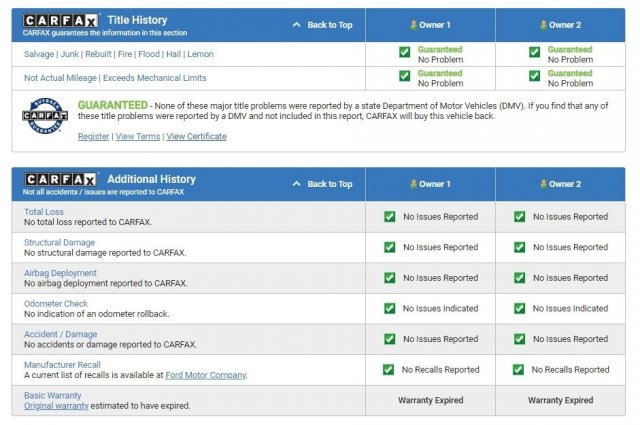Select the Structural Damage row title
Viewport: 640px width, 425px height.
60,242
